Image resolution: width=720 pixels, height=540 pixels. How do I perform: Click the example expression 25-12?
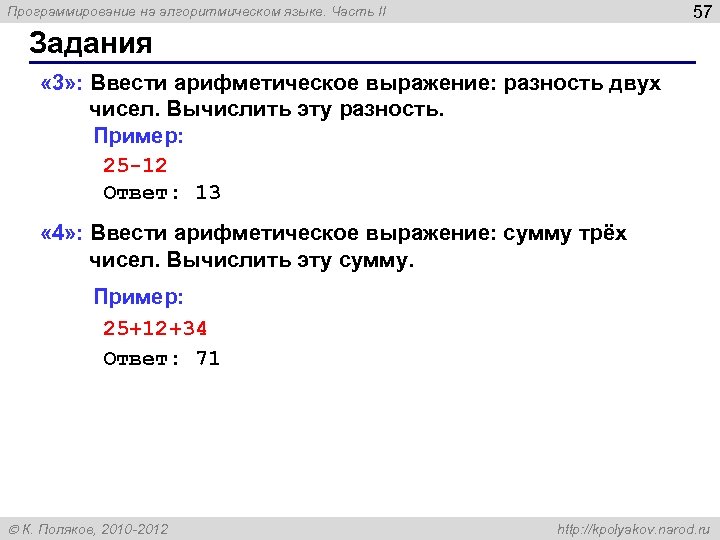(x=135, y=165)
